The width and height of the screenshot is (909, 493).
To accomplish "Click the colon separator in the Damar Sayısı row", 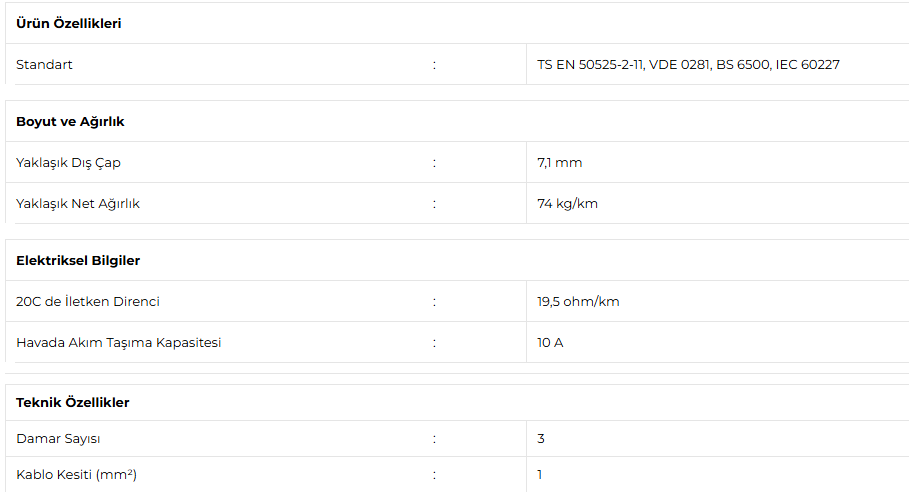I will point(434,439).
